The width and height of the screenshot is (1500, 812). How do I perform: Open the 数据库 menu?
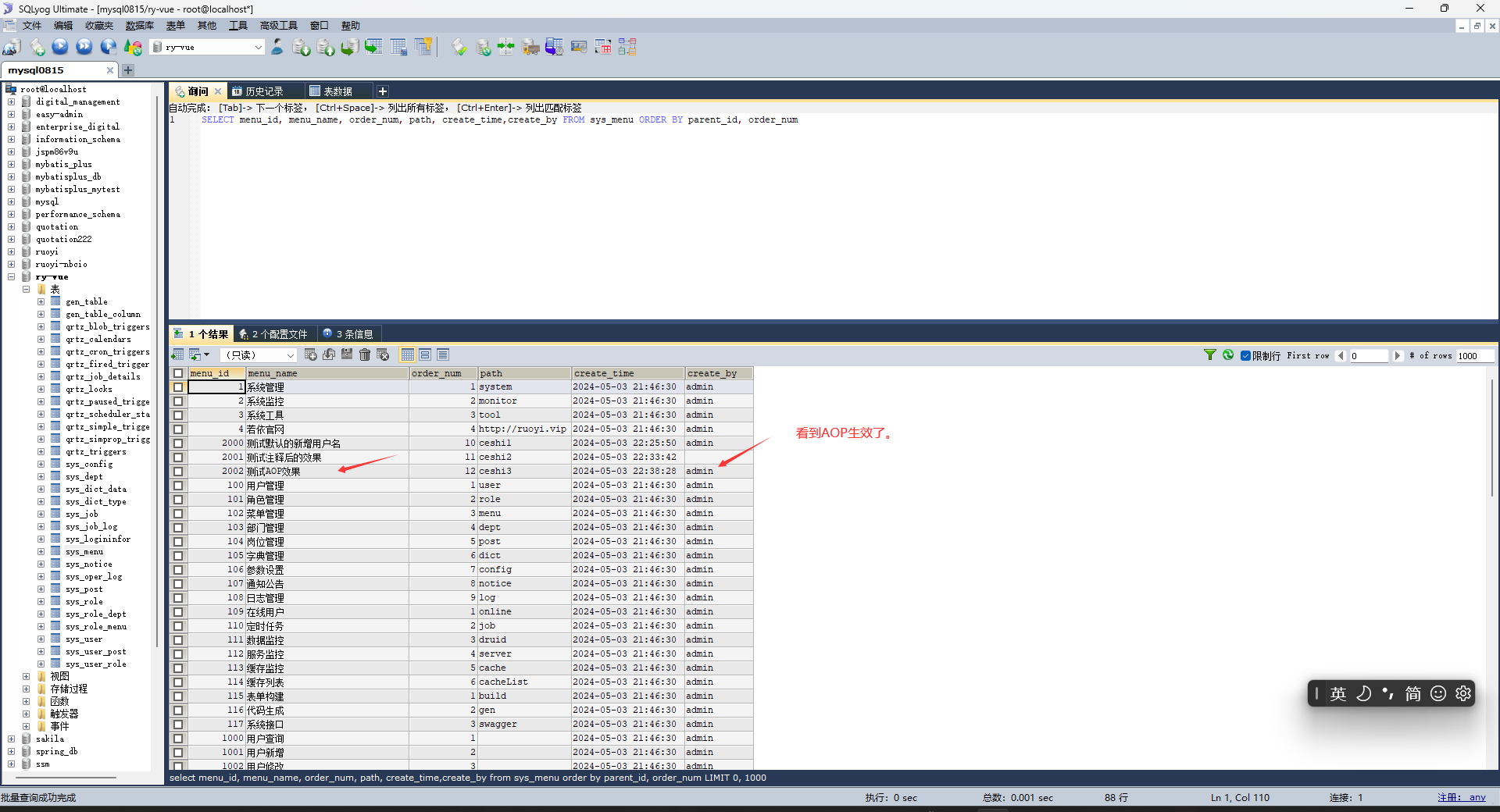[x=140, y=26]
